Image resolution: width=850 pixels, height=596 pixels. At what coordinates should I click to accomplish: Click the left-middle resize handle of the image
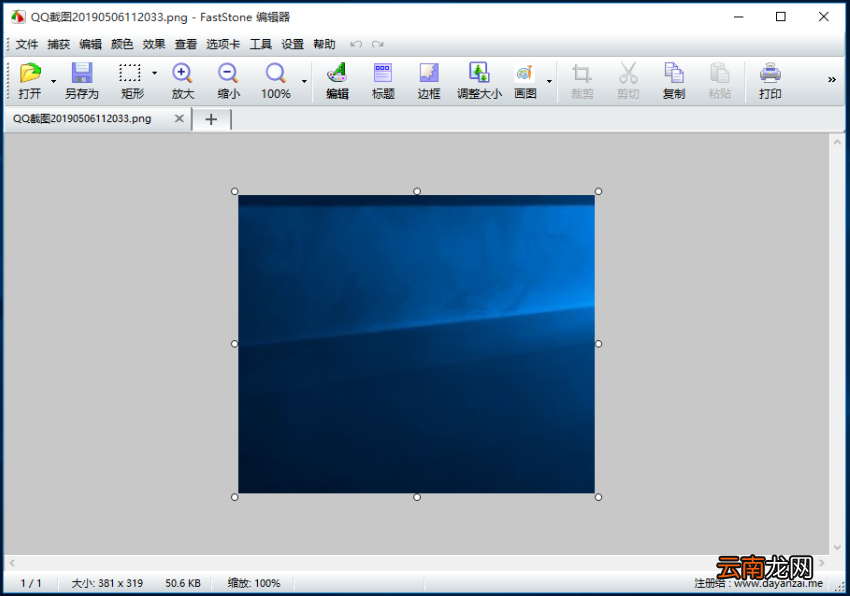point(235,344)
